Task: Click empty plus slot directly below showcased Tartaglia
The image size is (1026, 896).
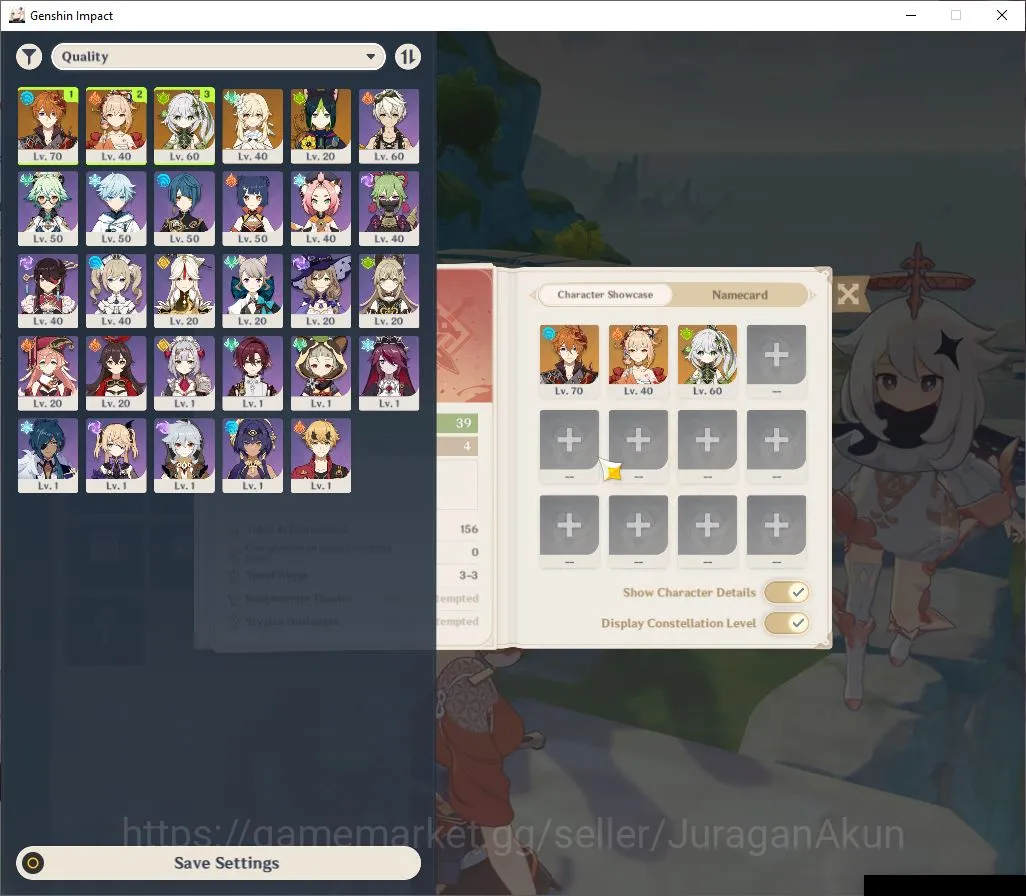Action: (x=569, y=446)
